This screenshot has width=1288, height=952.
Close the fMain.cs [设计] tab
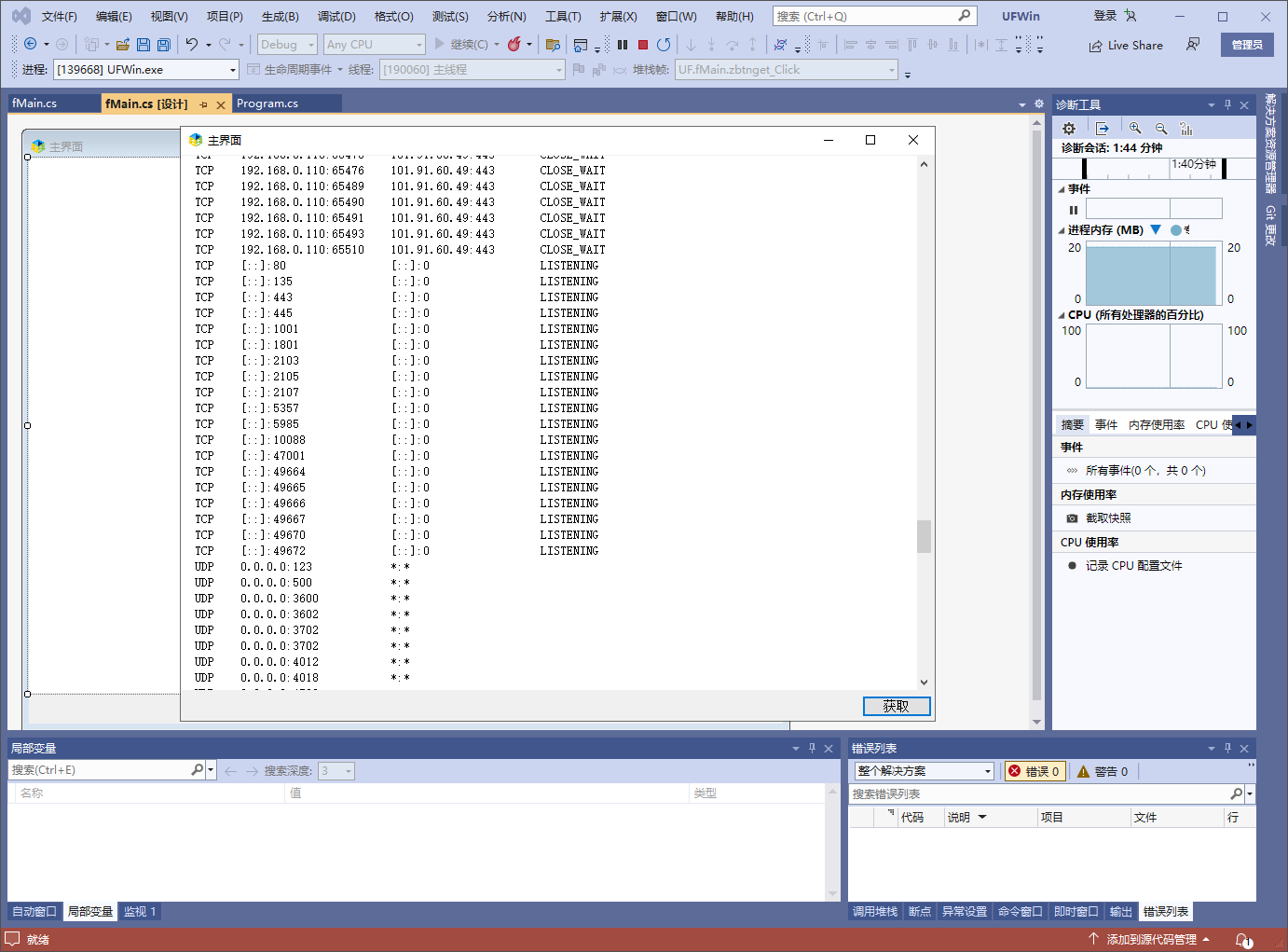(x=221, y=104)
